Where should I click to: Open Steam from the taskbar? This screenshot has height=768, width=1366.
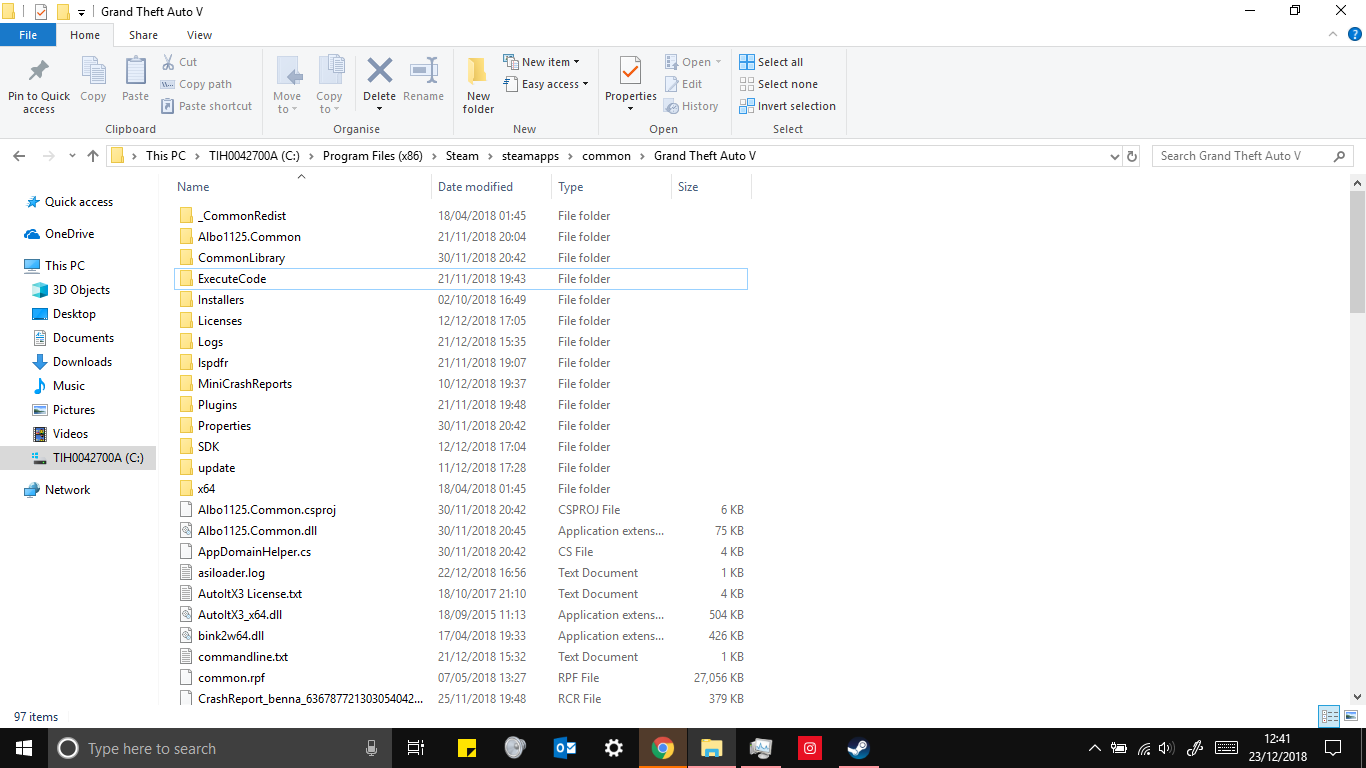[x=858, y=748]
